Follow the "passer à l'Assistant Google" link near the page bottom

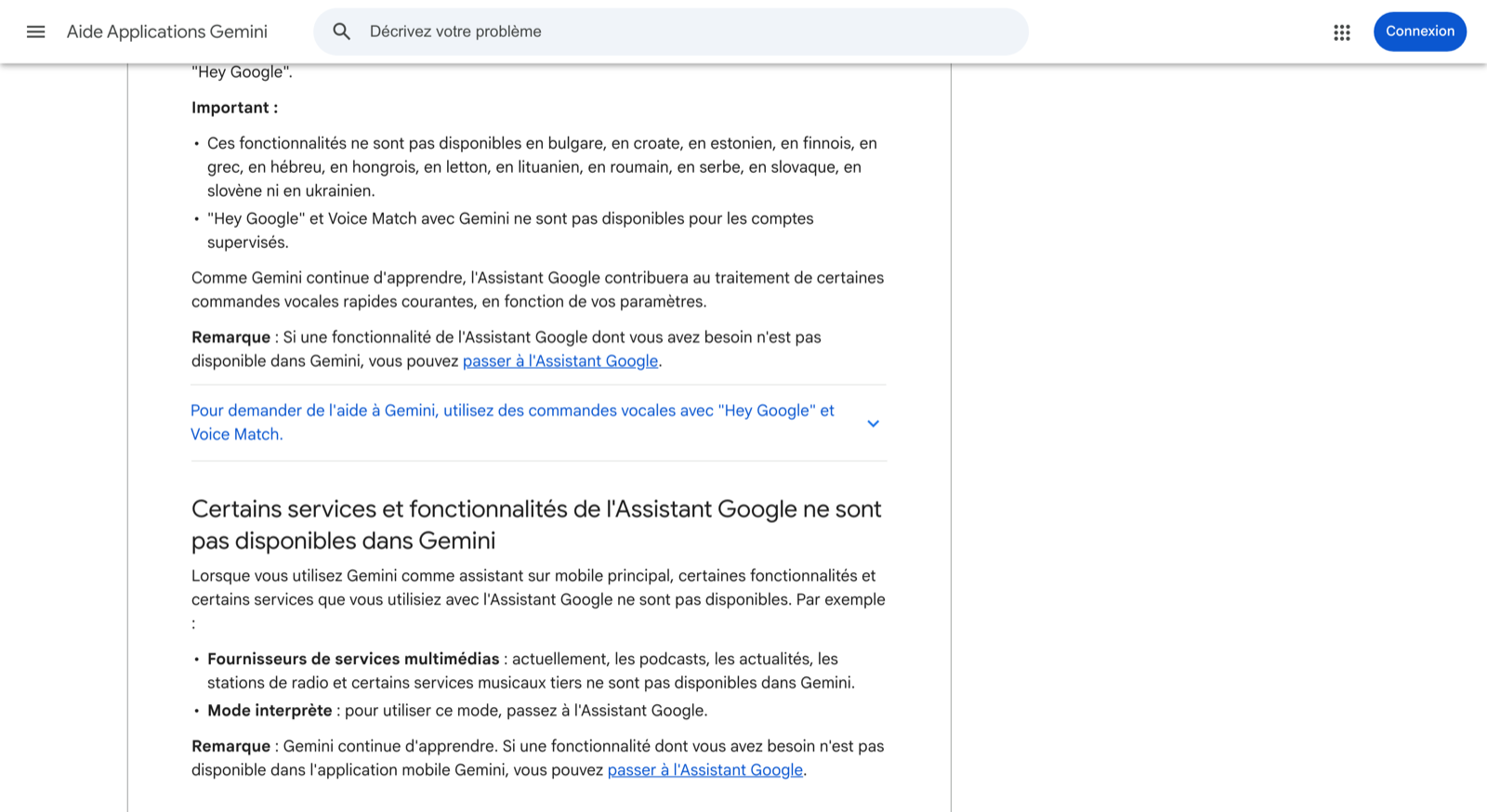pyautogui.click(x=705, y=770)
